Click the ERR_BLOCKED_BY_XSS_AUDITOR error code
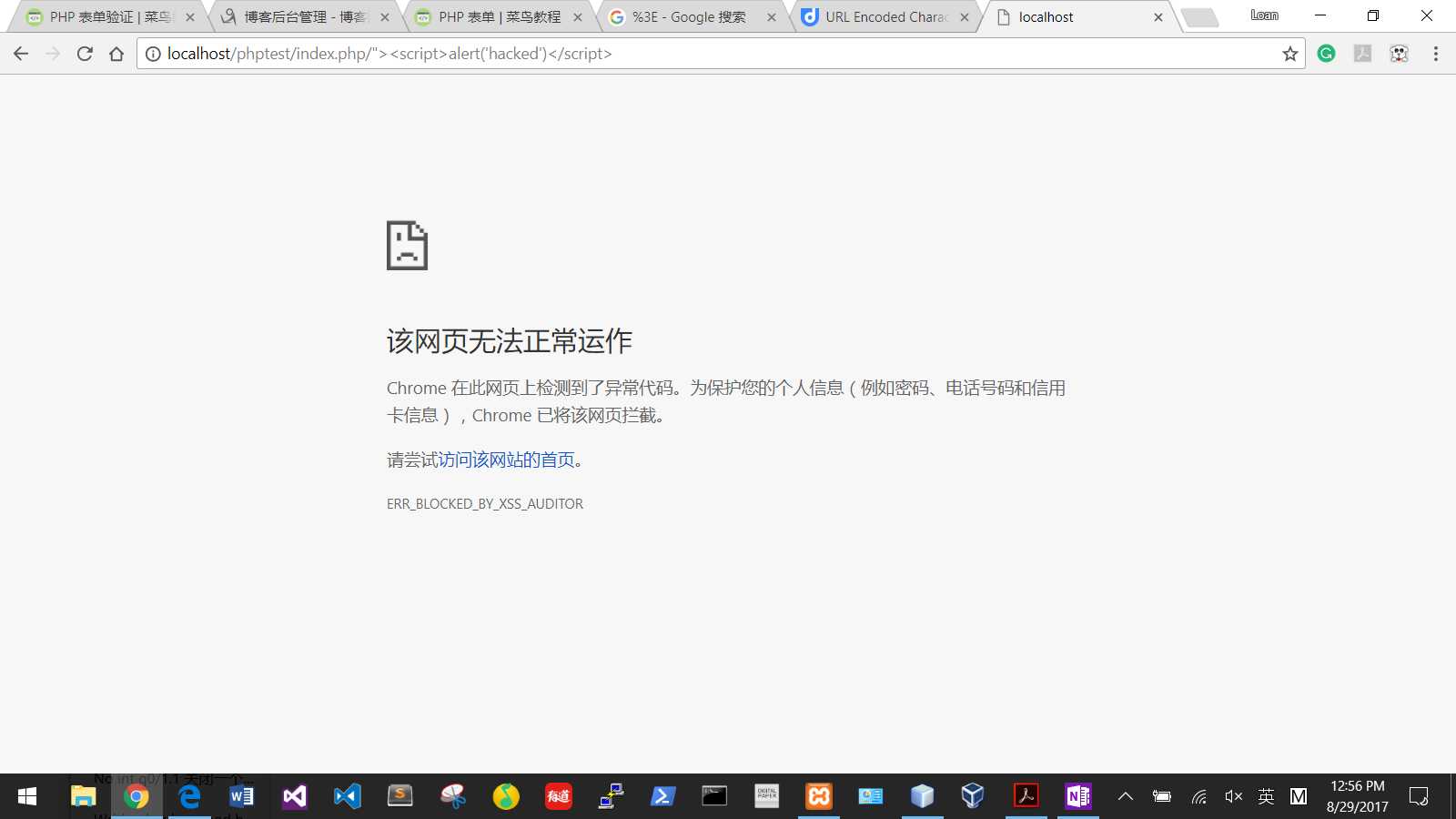Screen dimensions: 1456x819 pyautogui.click(x=485, y=504)
